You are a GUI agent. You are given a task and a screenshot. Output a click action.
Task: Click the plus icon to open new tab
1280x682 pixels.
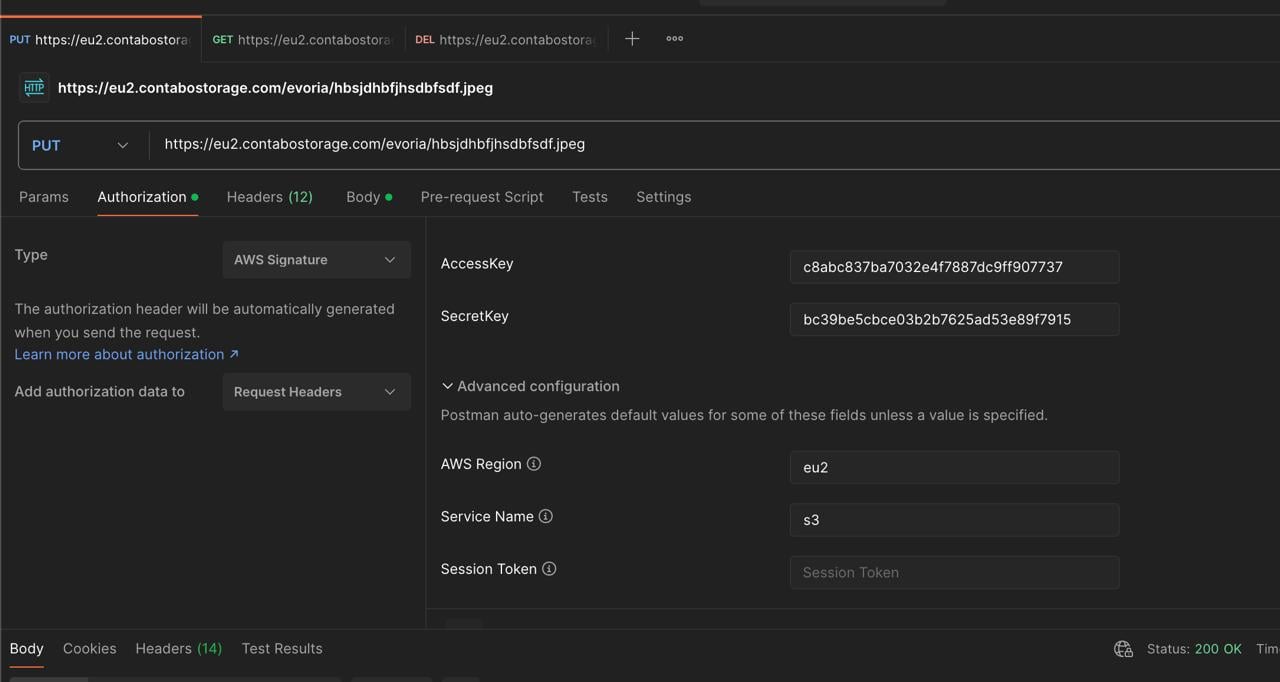point(632,39)
